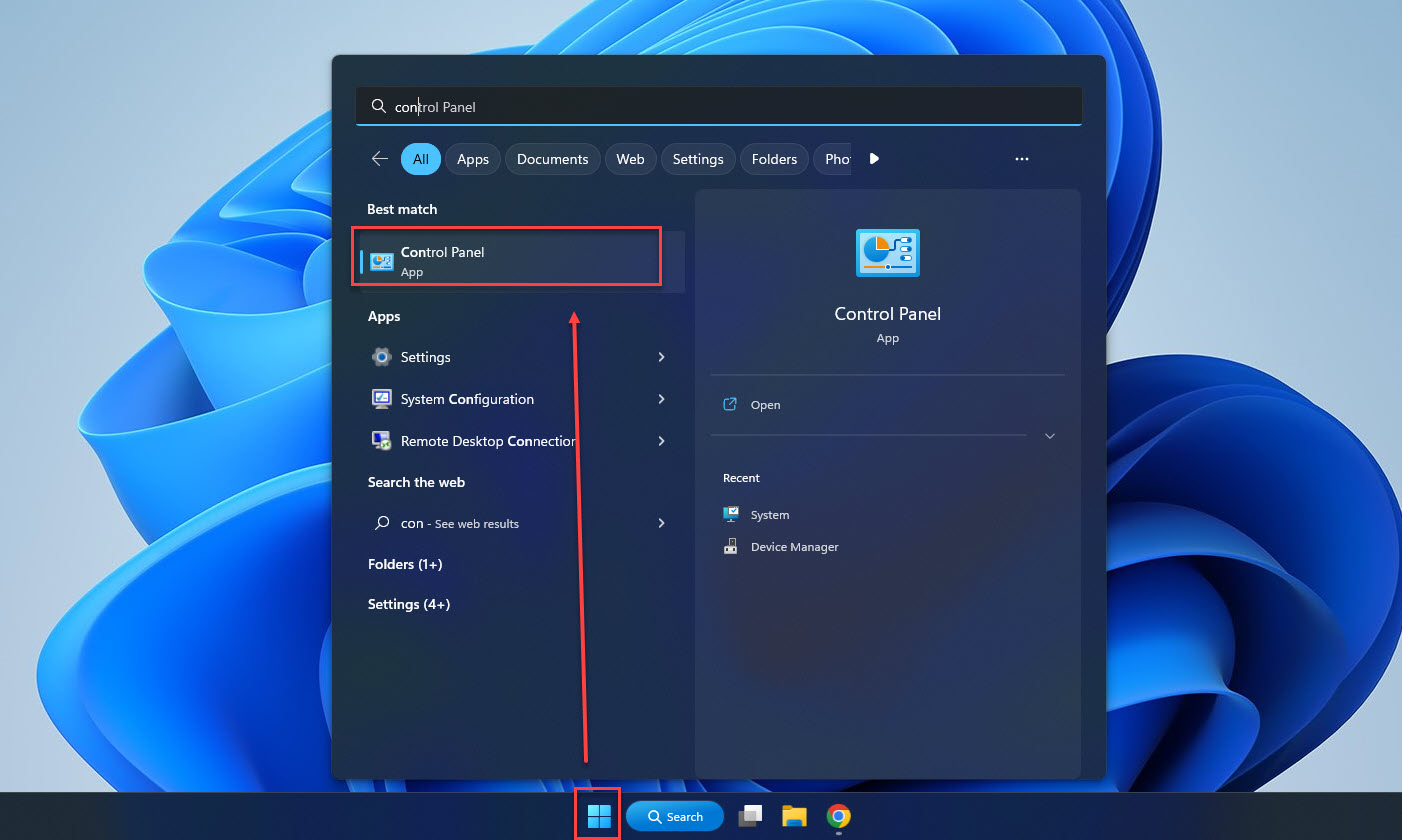Click the Control Panel icon in Best match
Viewport: 1402px width, 840px height.
tap(382, 262)
